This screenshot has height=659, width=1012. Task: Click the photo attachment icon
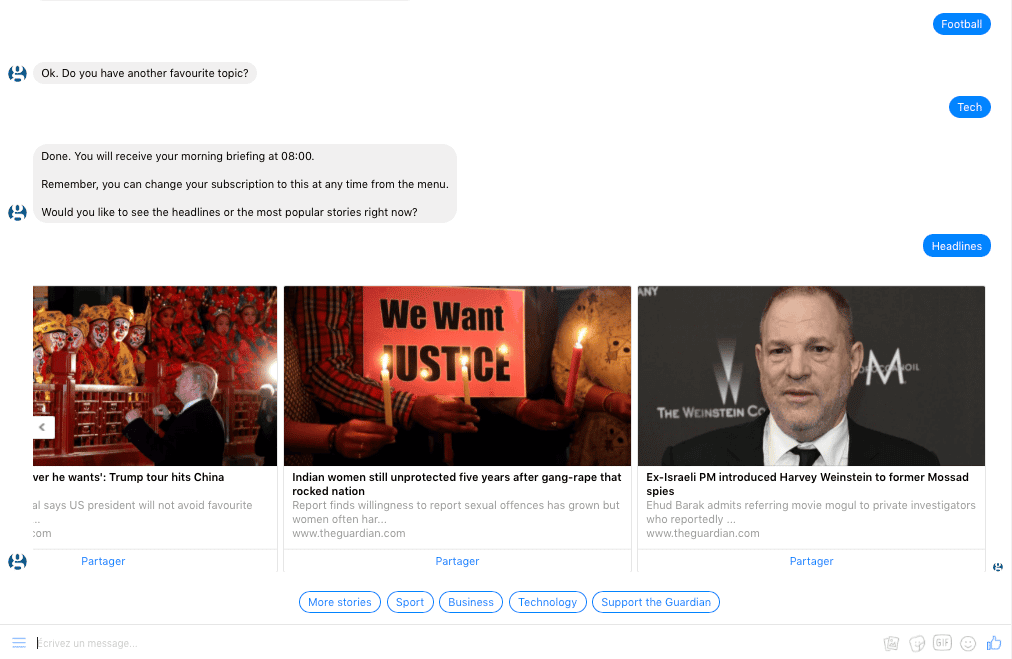[x=891, y=643]
